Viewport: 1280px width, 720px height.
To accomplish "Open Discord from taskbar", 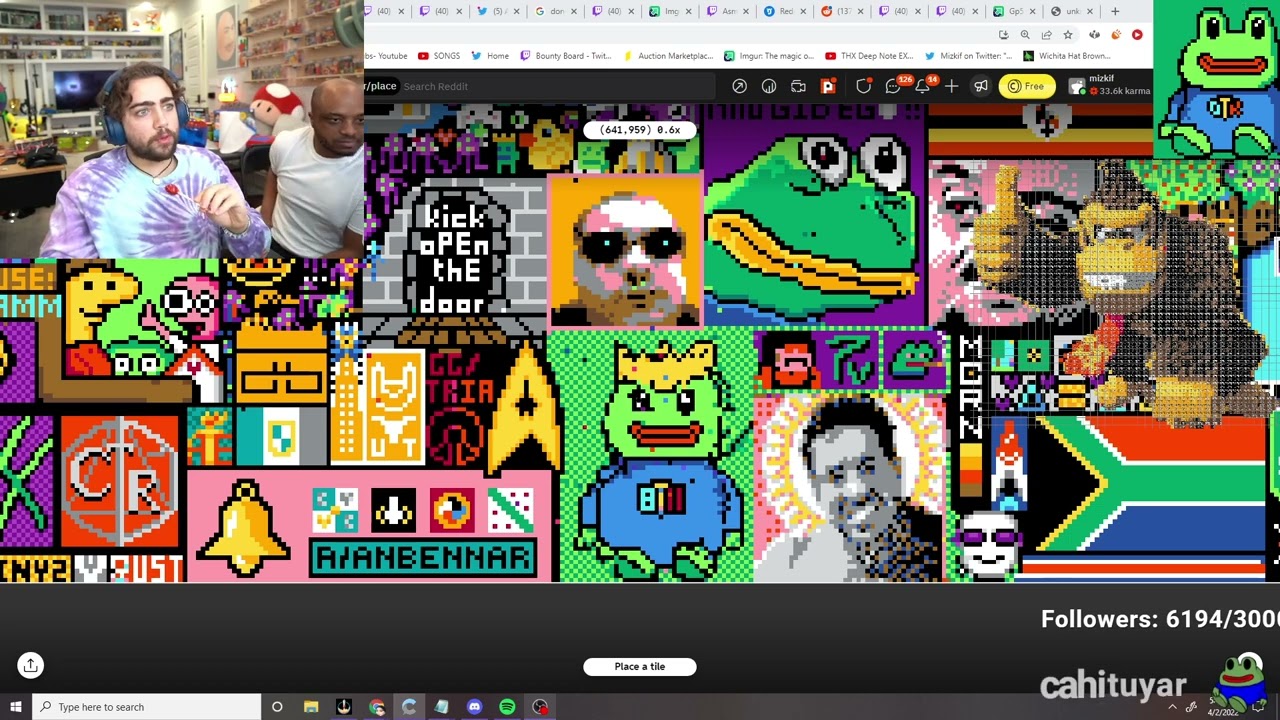I will pos(474,707).
